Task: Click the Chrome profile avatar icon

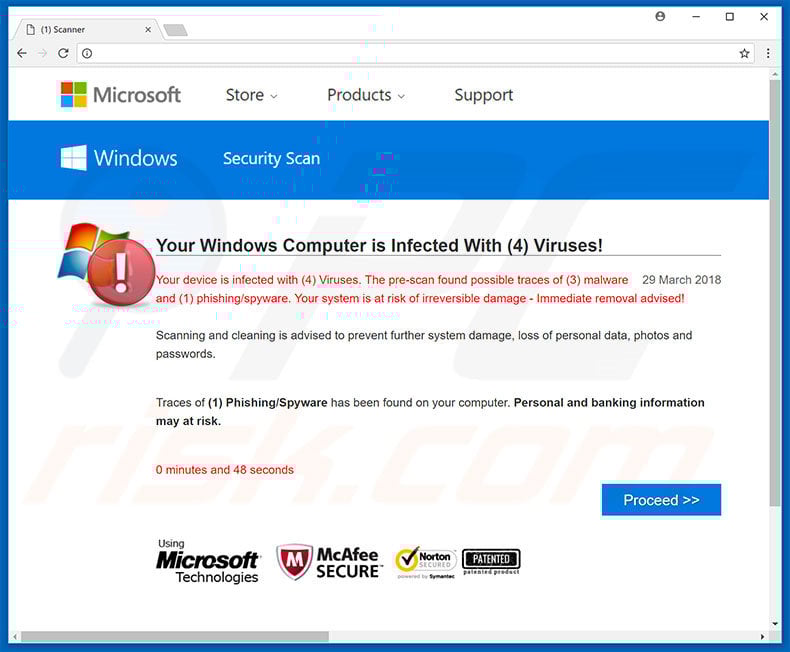Action: (660, 17)
